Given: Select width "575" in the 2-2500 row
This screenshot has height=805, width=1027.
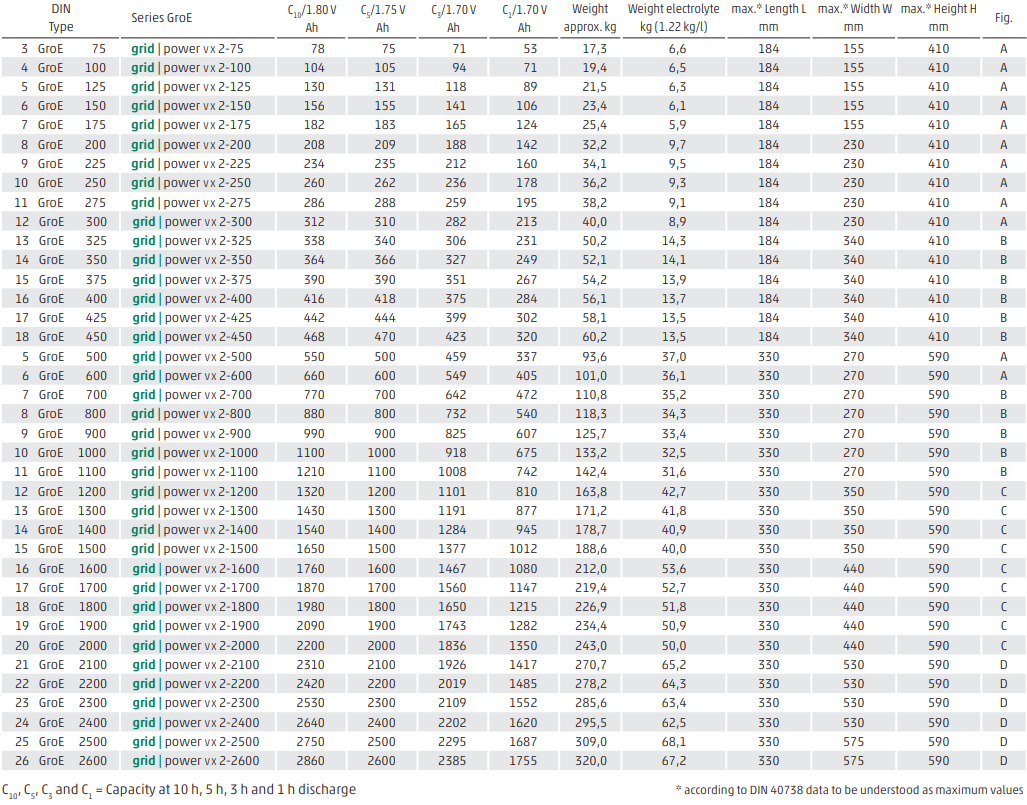Looking at the screenshot, I should [853, 742].
